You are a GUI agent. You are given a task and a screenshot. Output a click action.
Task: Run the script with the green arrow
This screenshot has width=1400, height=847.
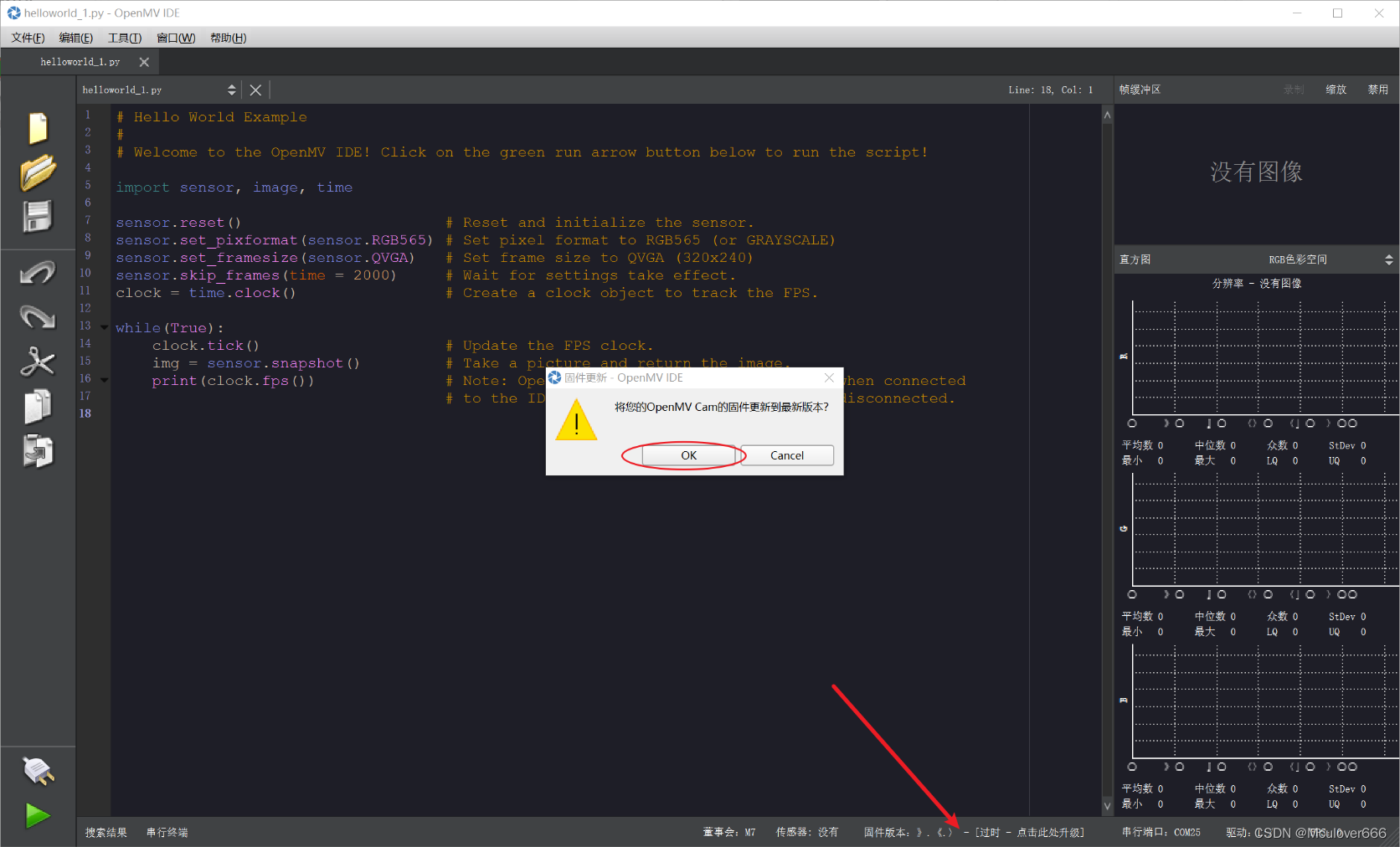[38, 815]
